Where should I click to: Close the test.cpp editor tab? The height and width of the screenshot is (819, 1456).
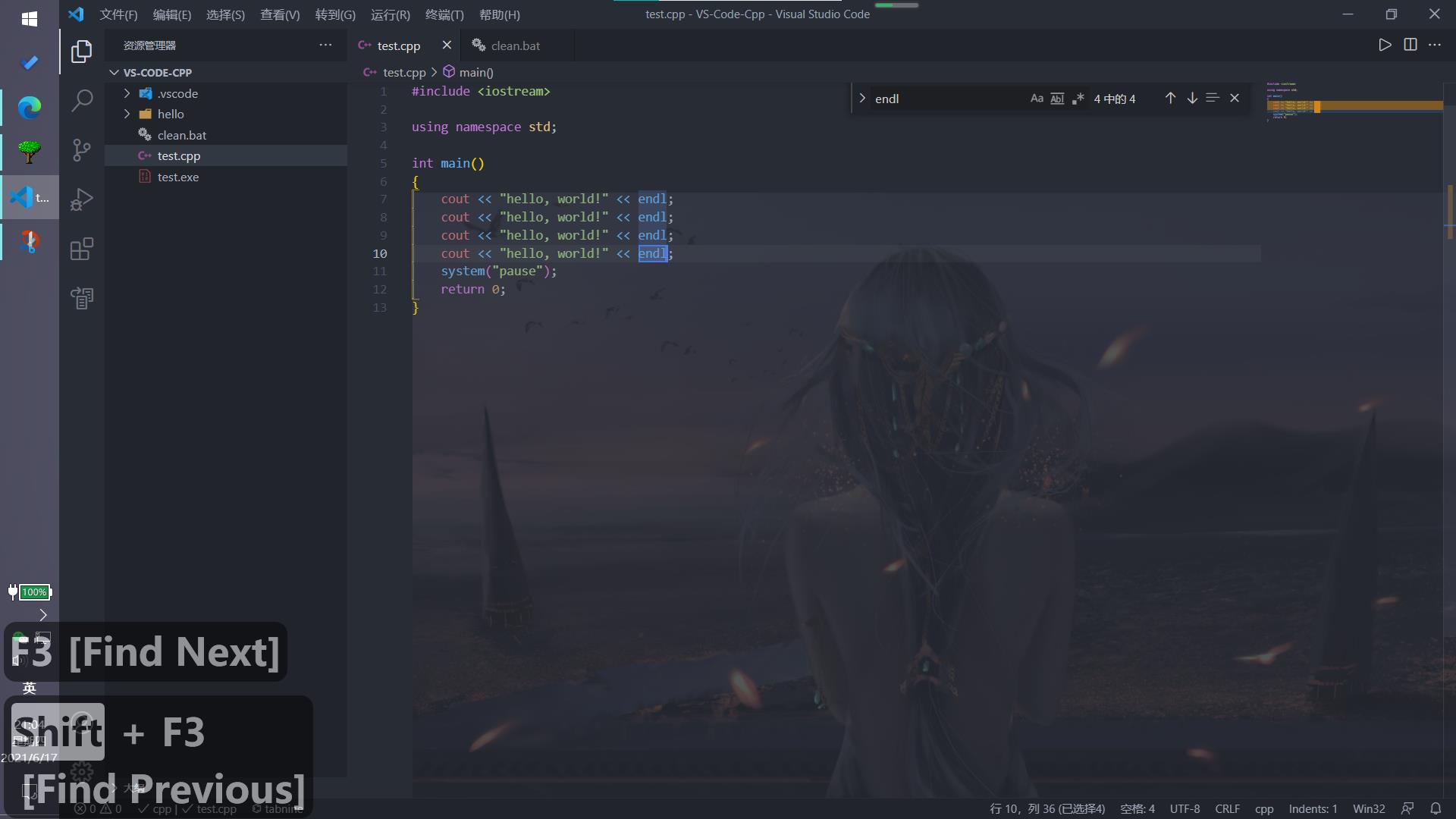447,45
